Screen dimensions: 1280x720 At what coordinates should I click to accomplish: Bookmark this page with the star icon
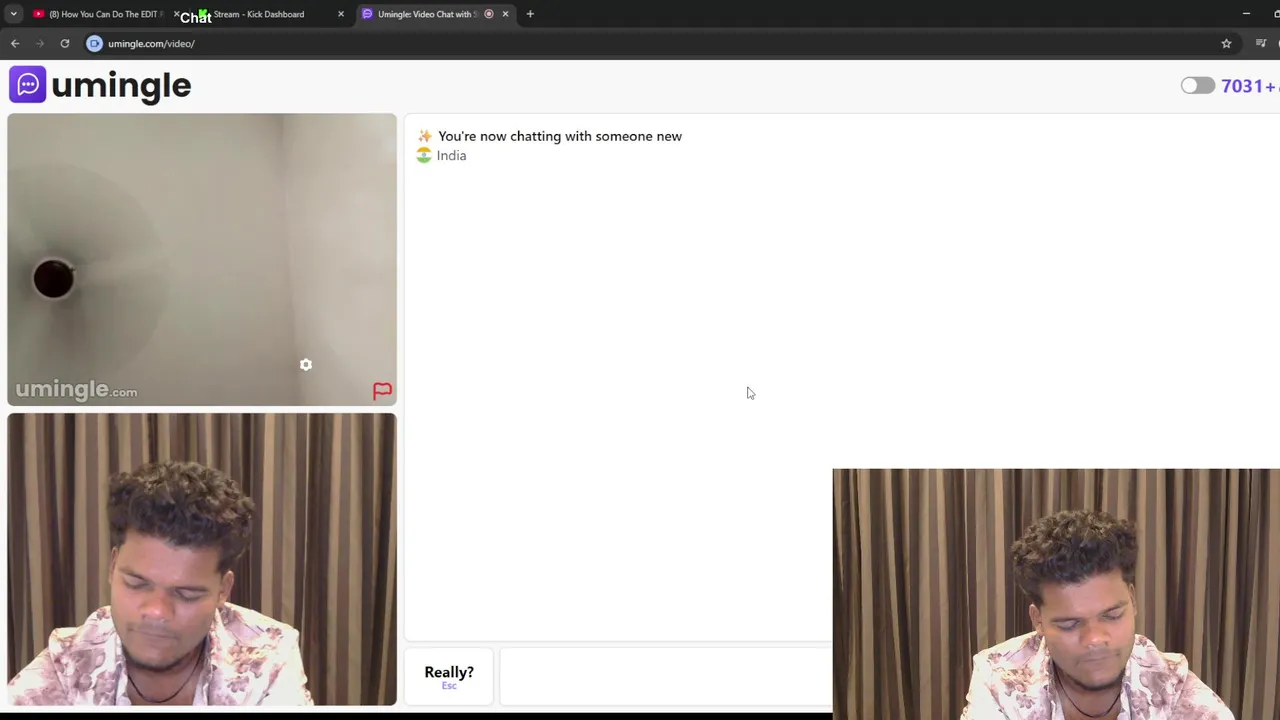coord(1226,43)
